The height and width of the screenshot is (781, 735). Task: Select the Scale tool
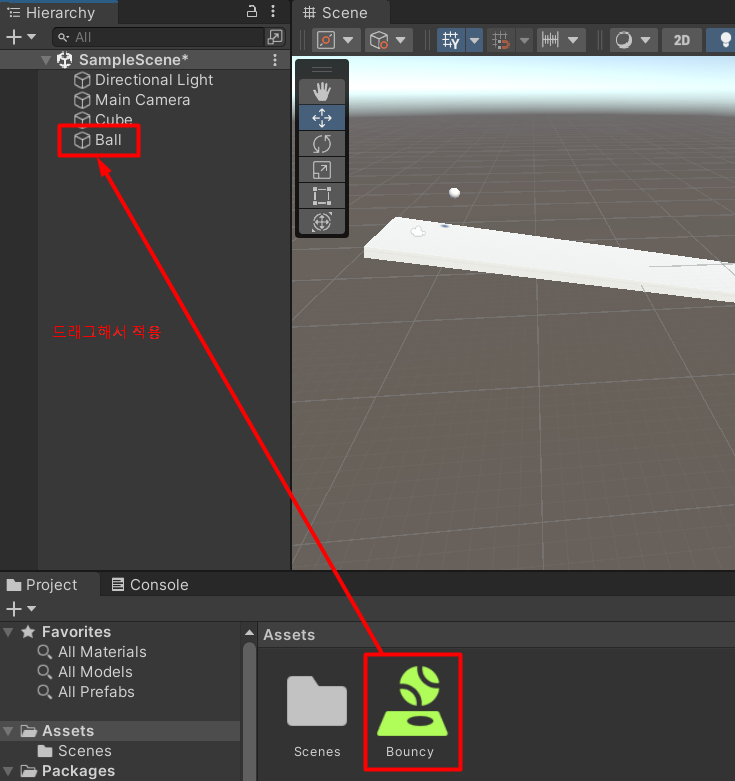pos(322,170)
